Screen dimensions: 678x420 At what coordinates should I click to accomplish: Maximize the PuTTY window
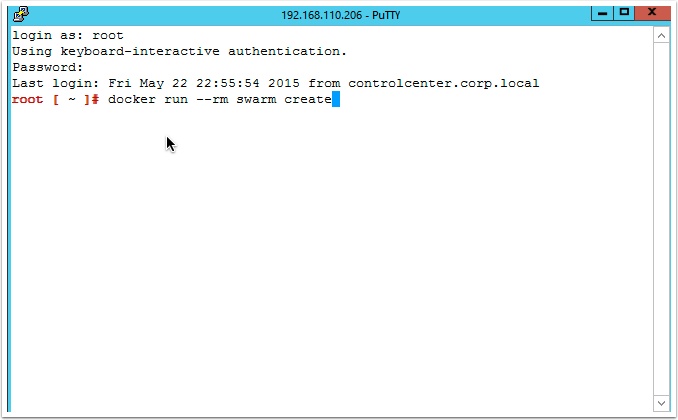[x=624, y=13]
